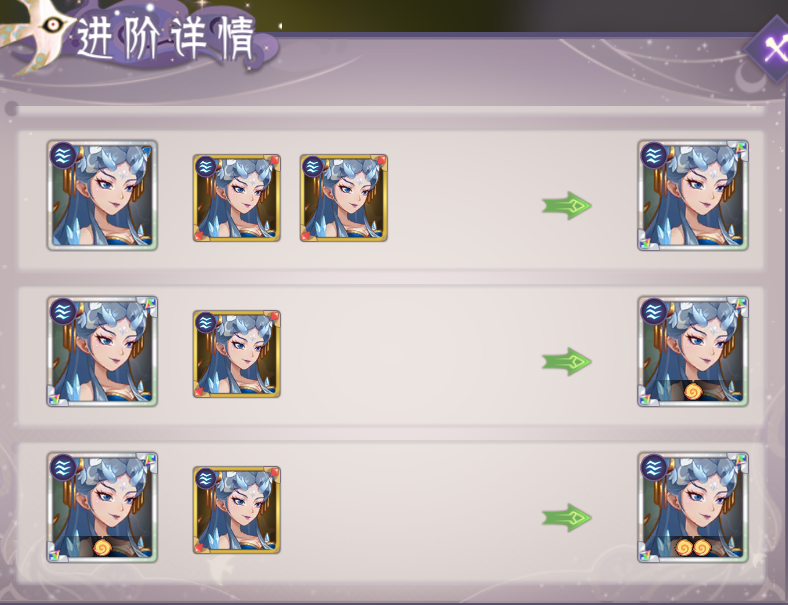
Task: Tap the gold-framed material hero in the bottom row
Action: coord(237,510)
